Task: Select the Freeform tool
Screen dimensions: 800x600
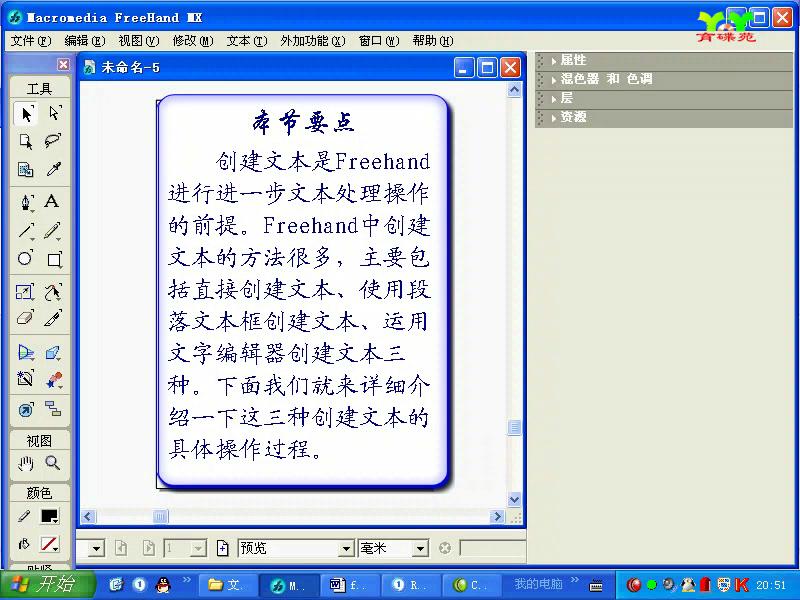Action: pos(53,292)
